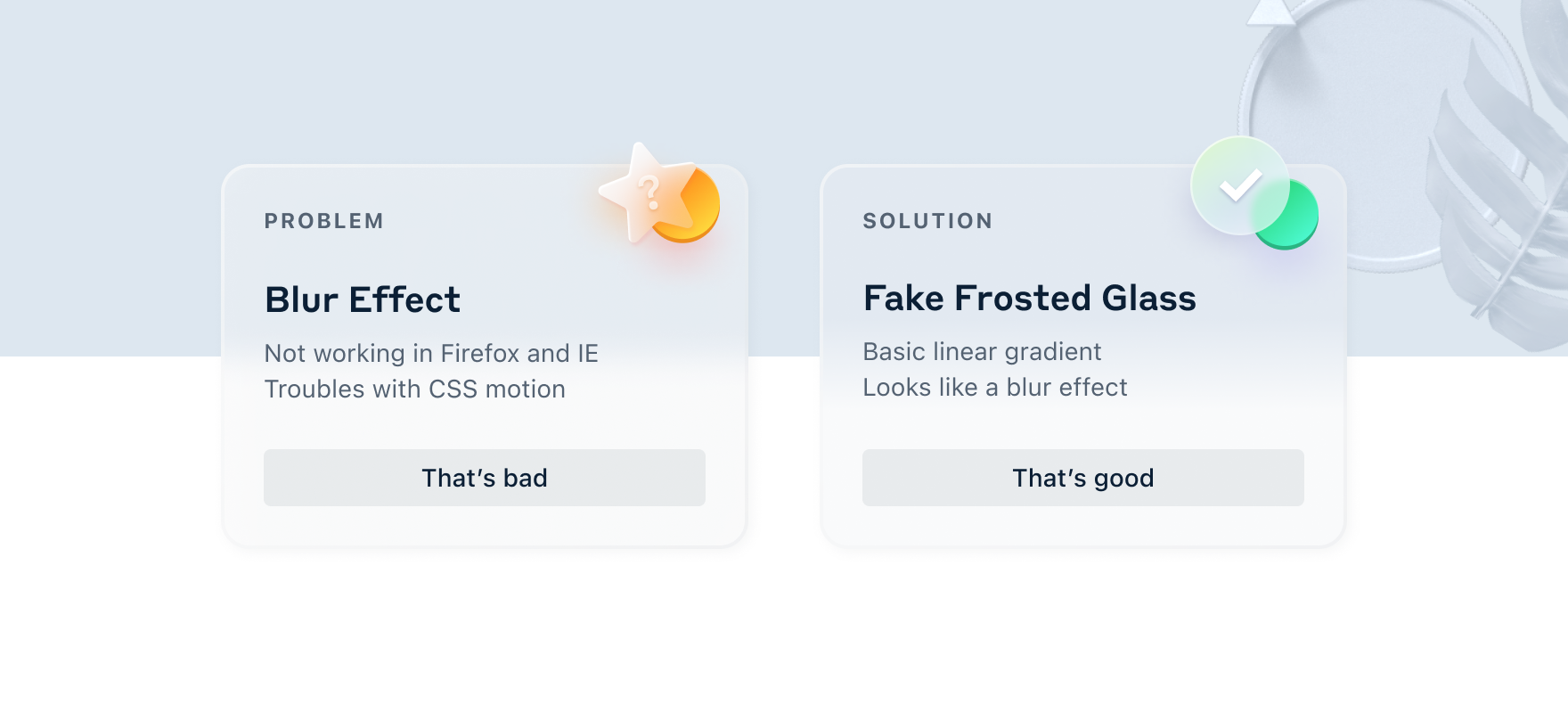Click the PROBLEM label

pos(324,221)
